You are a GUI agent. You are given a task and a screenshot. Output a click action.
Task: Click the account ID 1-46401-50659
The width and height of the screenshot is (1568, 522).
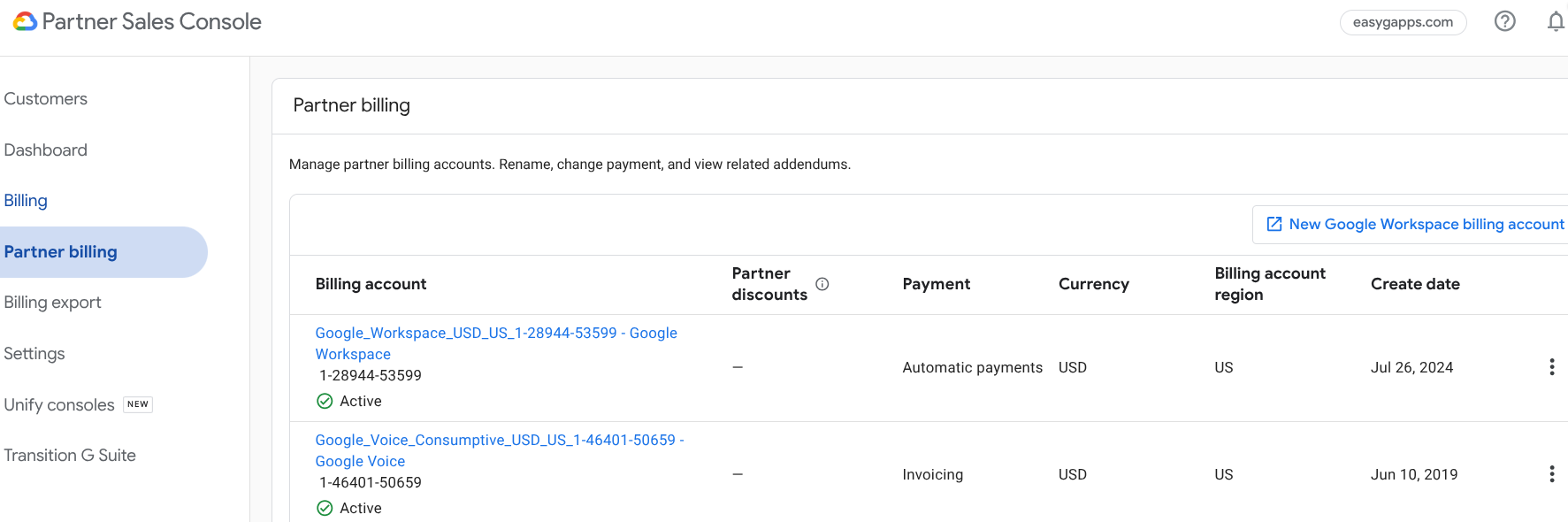tap(371, 482)
